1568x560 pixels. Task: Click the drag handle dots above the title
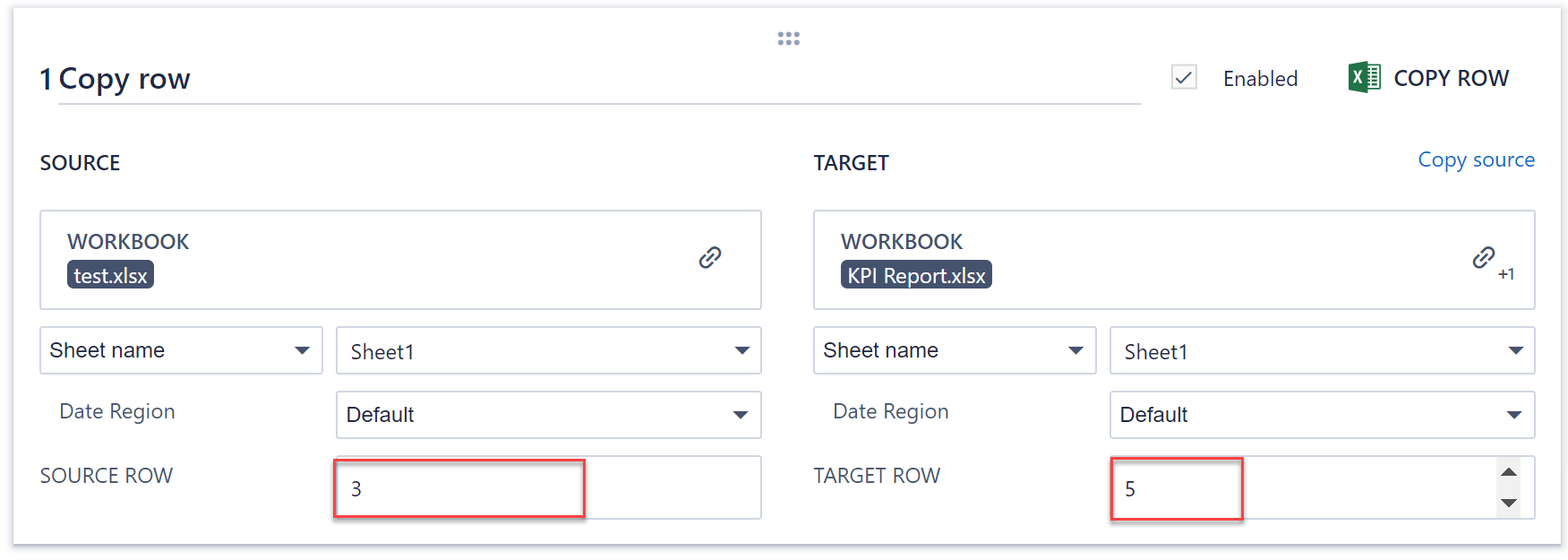coord(788,39)
